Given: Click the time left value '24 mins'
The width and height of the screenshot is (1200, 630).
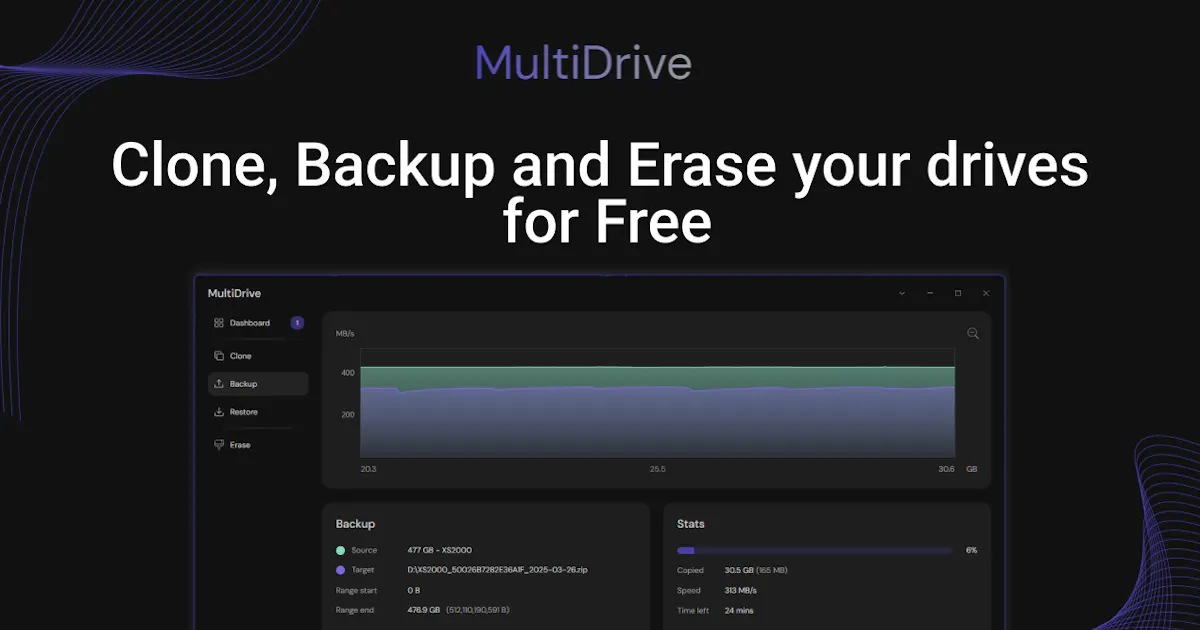Looking at the screenshot, I should pos(739,610).
